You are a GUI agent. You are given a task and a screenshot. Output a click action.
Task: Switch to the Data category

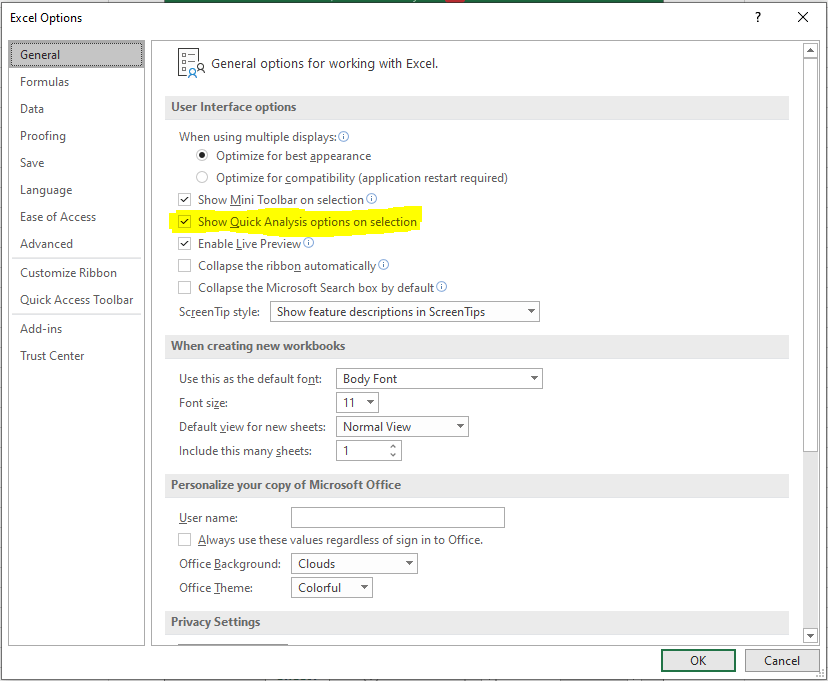click(77, 109)
